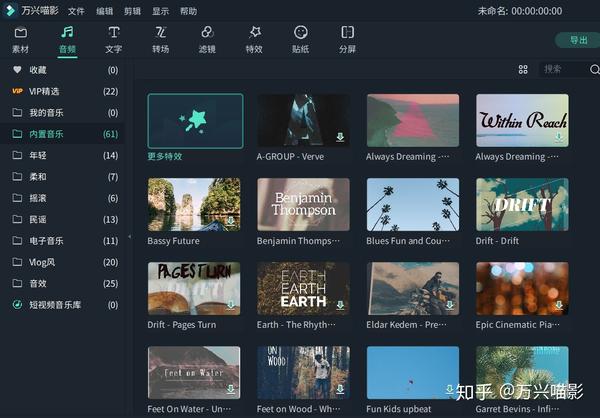Screen dimensions: 600x418
Task: Click the Drift - Pages Turn label
Action: [x=182, y=325]
